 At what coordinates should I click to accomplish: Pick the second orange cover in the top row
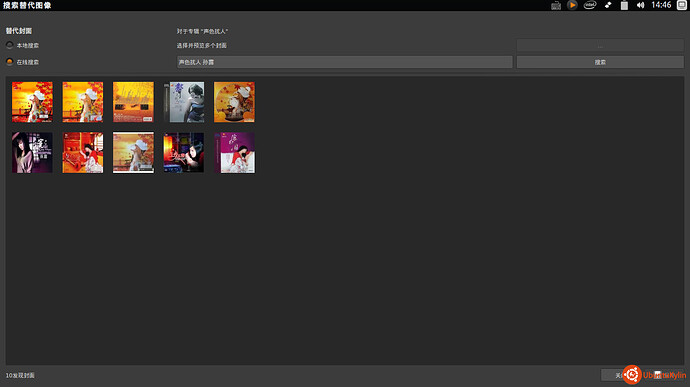coord(83,102)
